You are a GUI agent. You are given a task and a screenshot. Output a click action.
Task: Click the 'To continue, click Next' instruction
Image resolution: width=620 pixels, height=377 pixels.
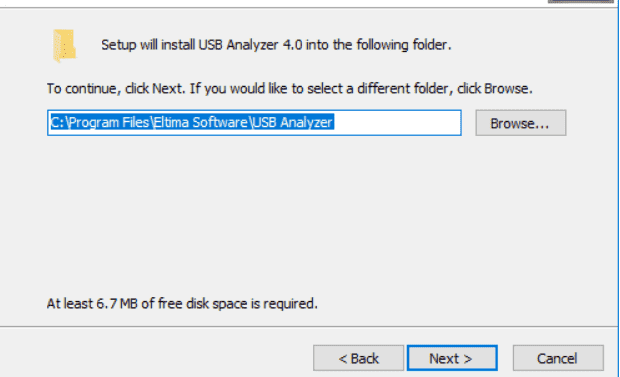(116, 88)
